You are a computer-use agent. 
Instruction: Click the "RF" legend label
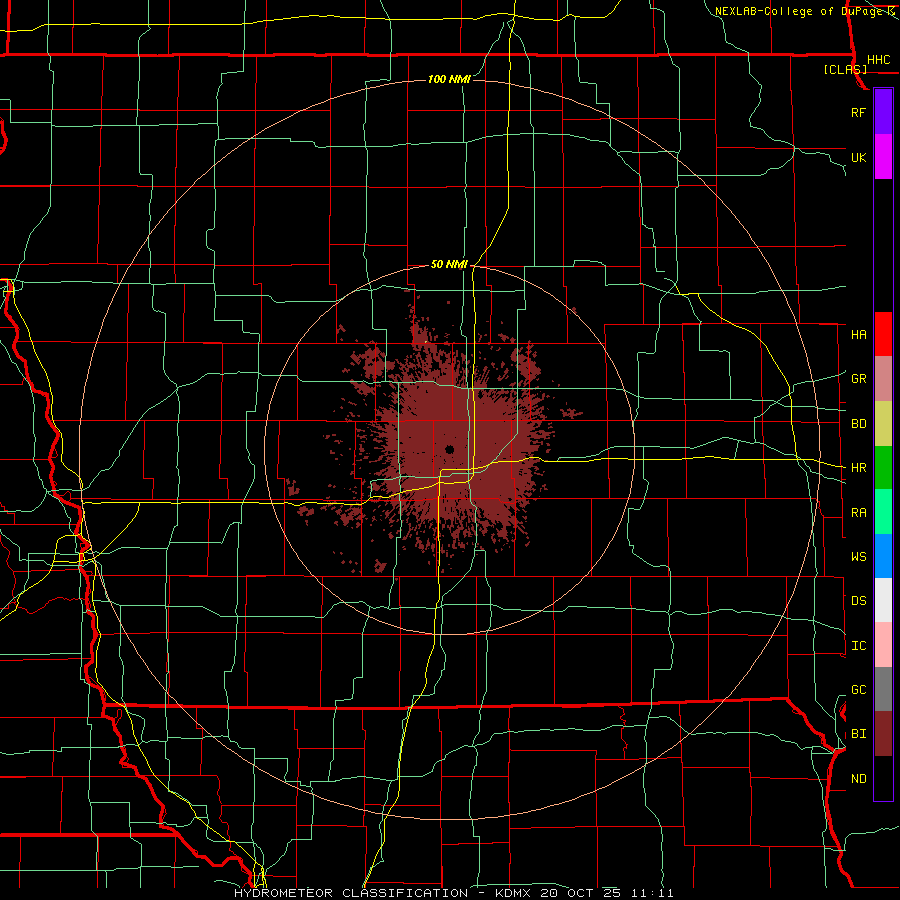click(x=858, y=112)
